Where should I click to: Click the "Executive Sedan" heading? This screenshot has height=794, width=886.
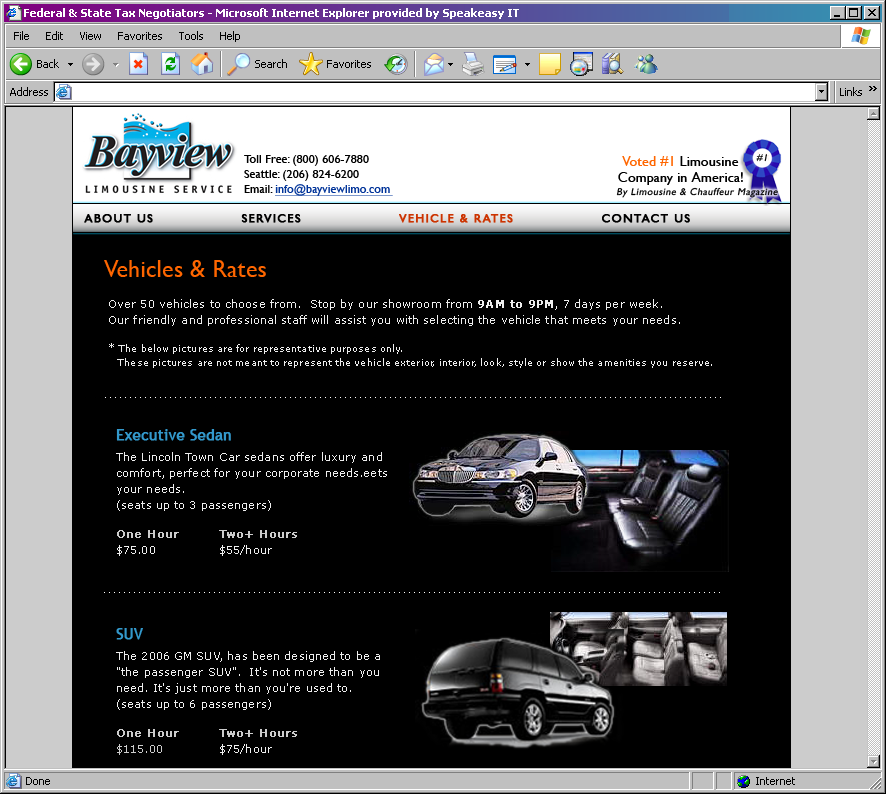coord(173,435)
